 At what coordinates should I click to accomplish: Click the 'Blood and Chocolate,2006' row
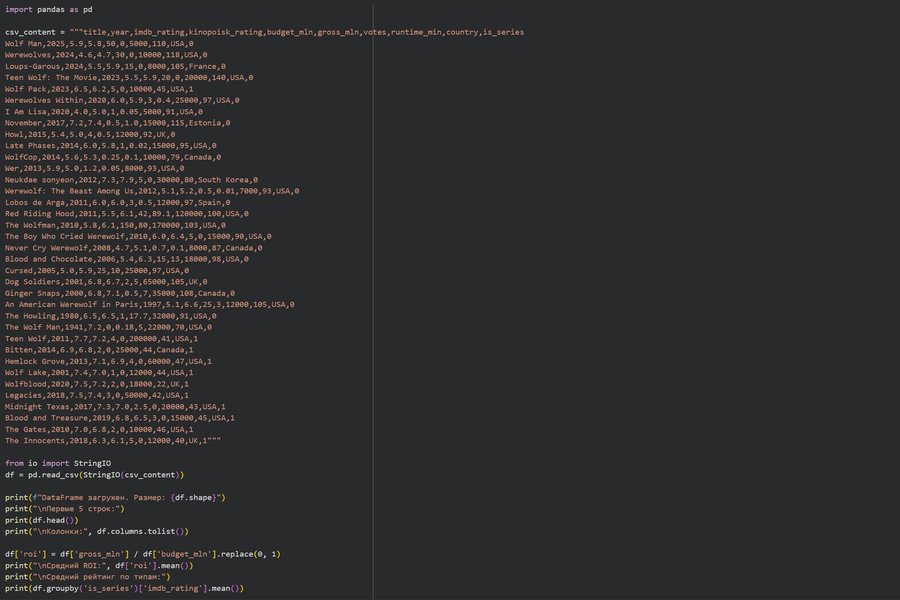coord(127,260)
